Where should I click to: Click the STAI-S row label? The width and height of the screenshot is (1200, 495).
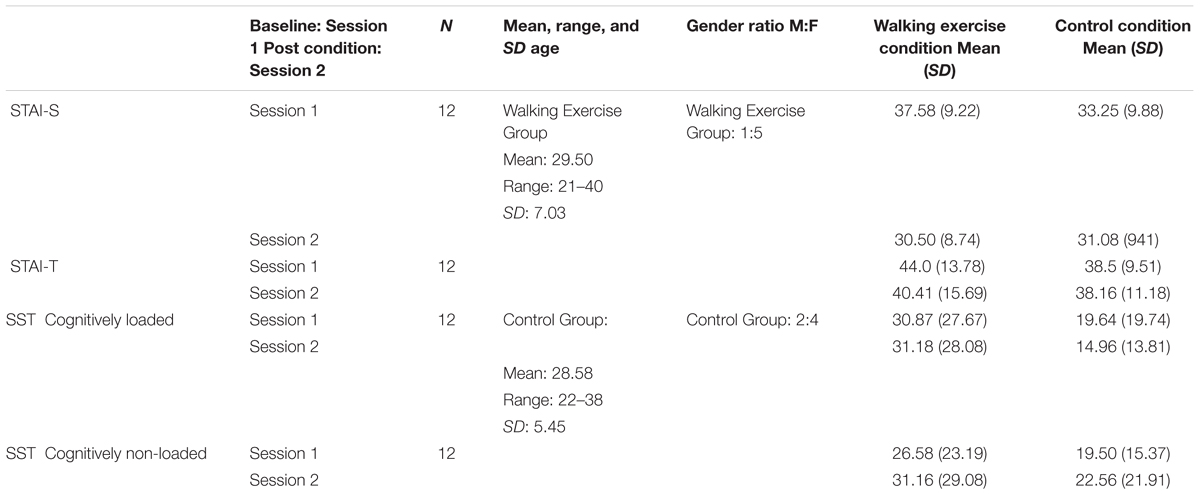[33, 111]
